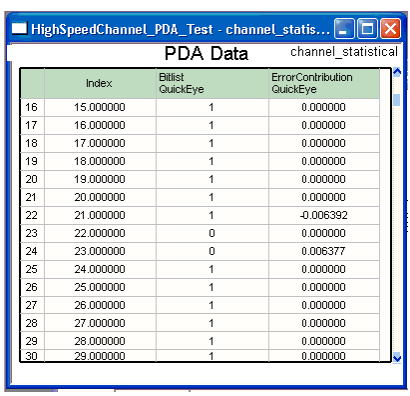The height and width of the screenshot is (396, 410).
Task: Select row number 26
Action: tap(32, 287)
